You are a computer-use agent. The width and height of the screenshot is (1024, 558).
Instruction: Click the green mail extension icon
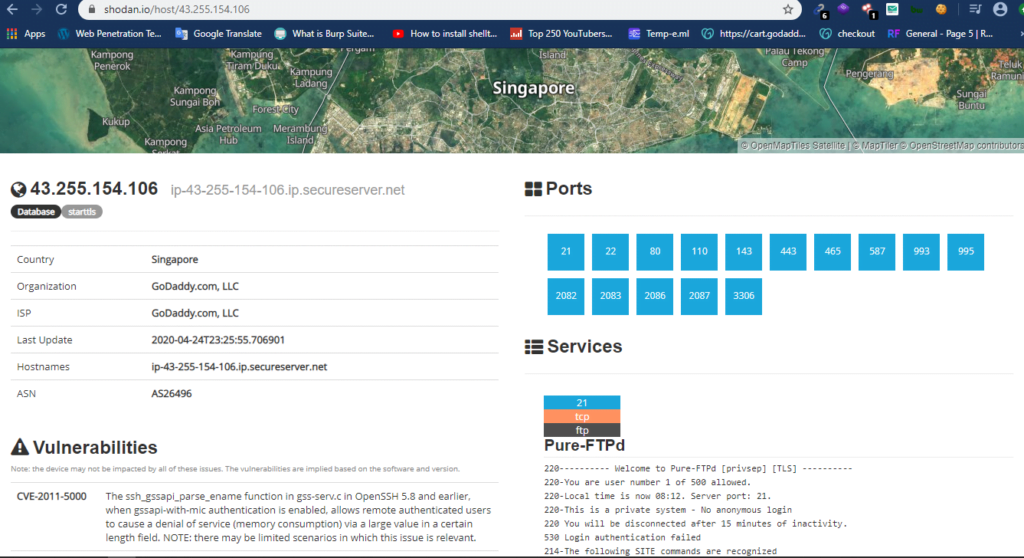(892, 9)
